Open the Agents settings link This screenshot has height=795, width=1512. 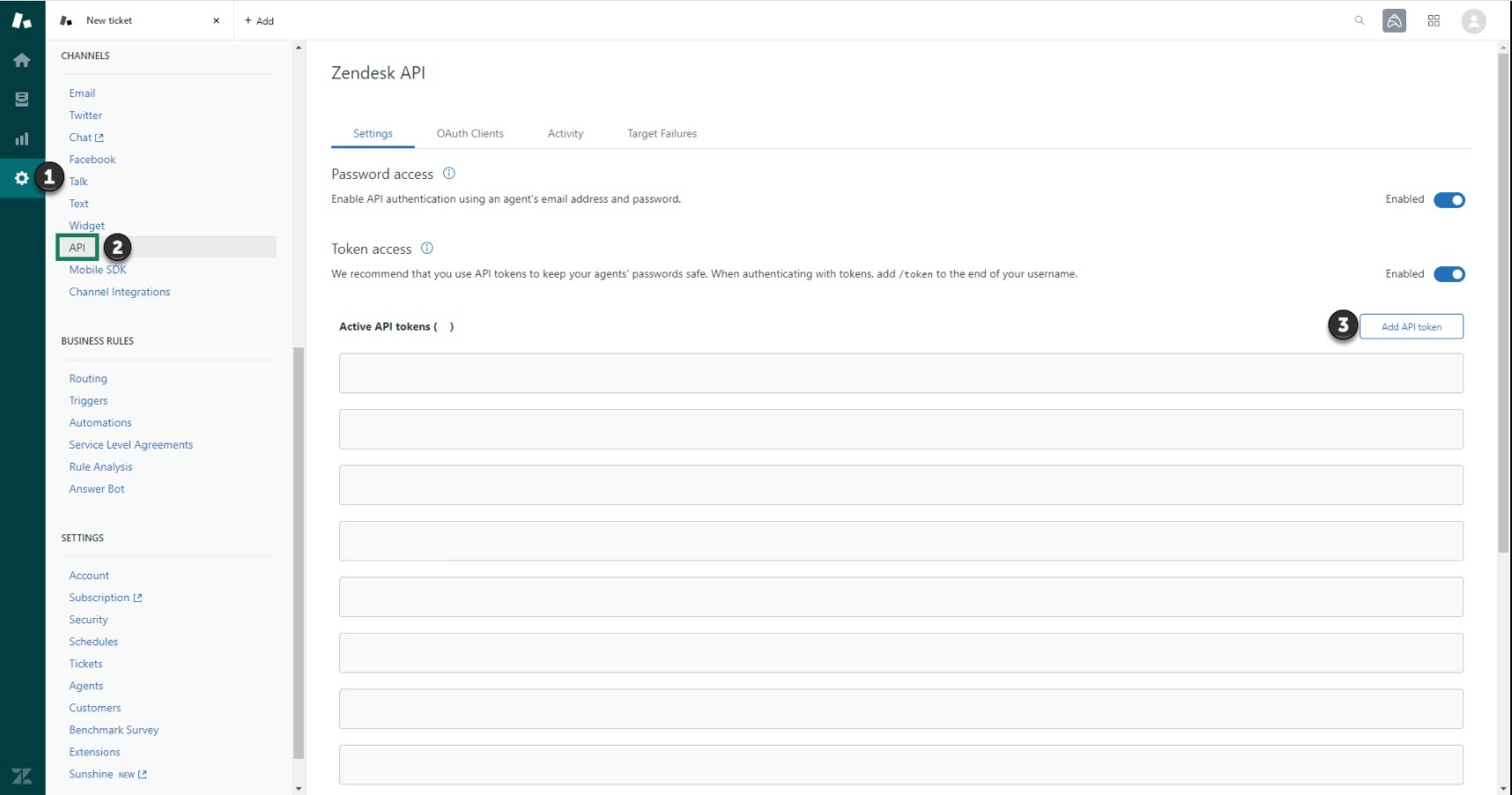(x=86, y=686)
